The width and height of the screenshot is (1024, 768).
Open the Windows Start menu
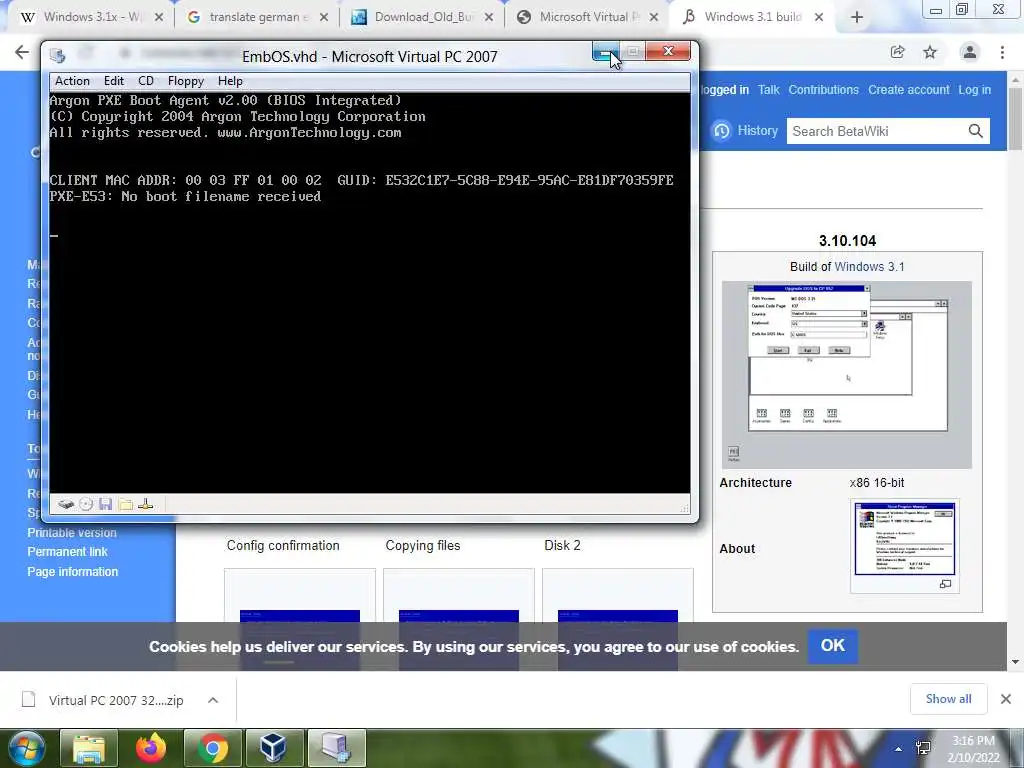(x=26, y=748)
